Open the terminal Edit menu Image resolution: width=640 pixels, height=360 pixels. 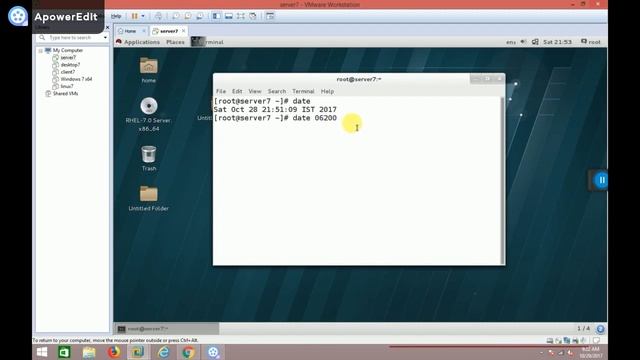(x=237, y=91)
